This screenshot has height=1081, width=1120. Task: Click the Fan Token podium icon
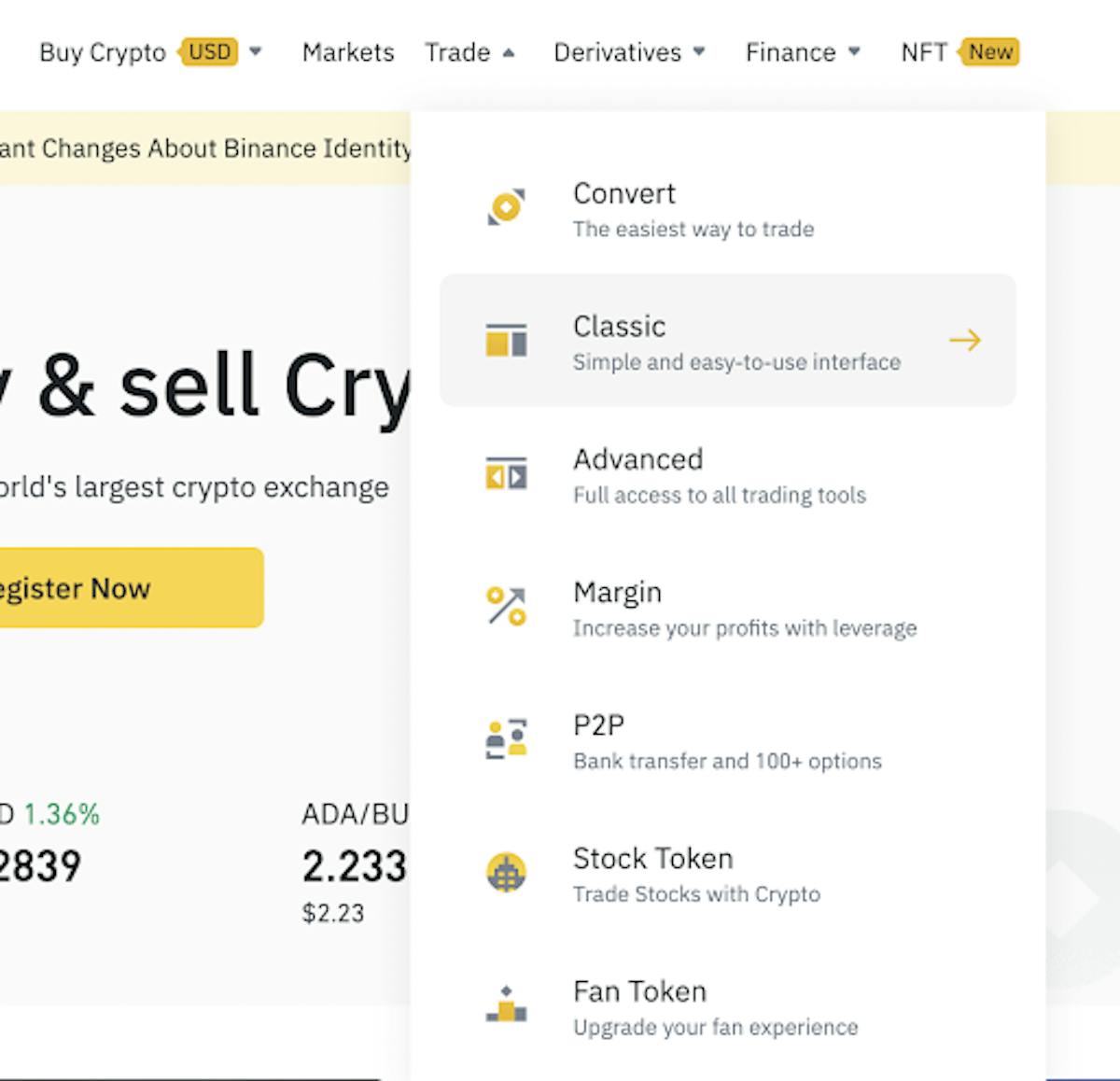(507, 1004)
